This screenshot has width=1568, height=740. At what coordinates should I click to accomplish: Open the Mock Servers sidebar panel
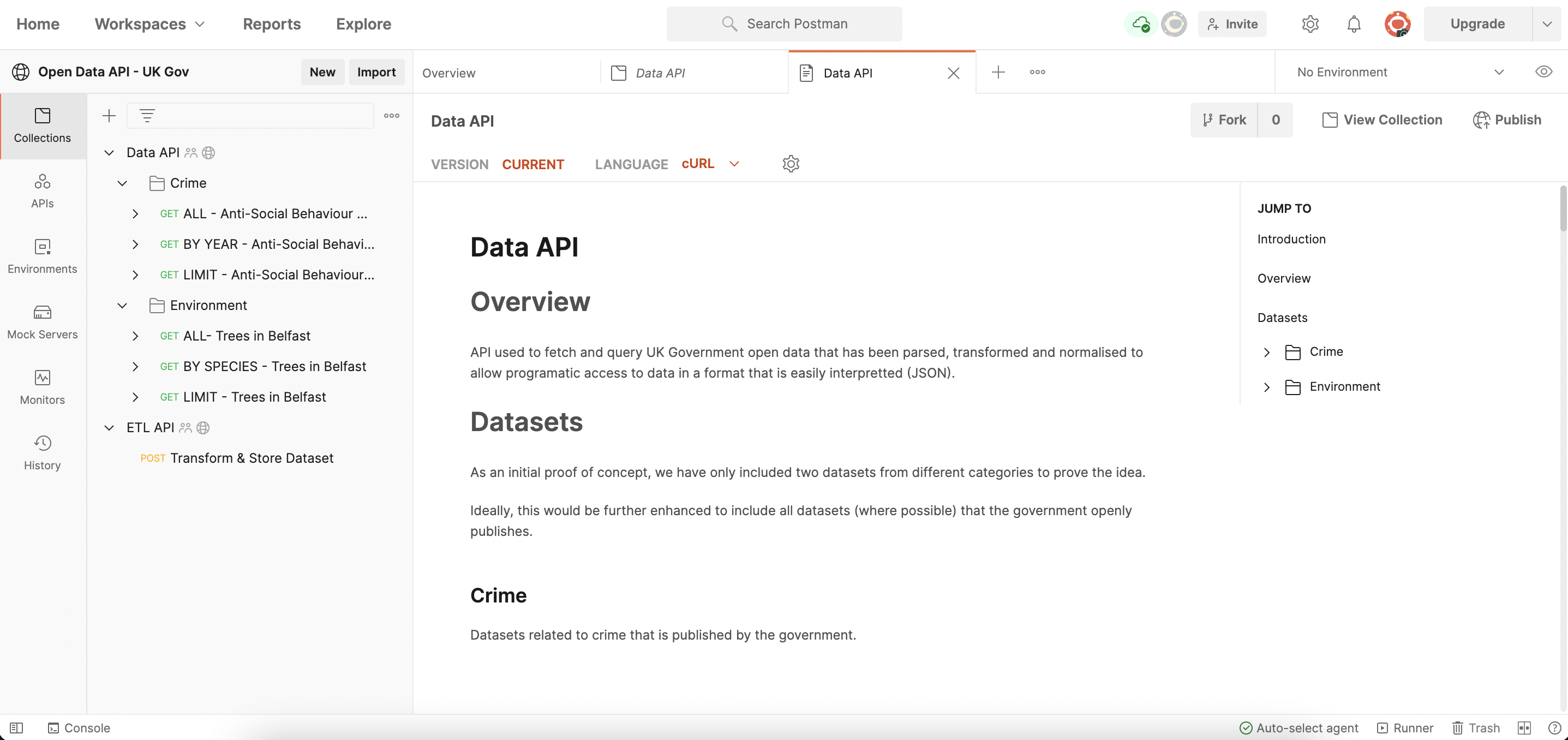[42, 321]
